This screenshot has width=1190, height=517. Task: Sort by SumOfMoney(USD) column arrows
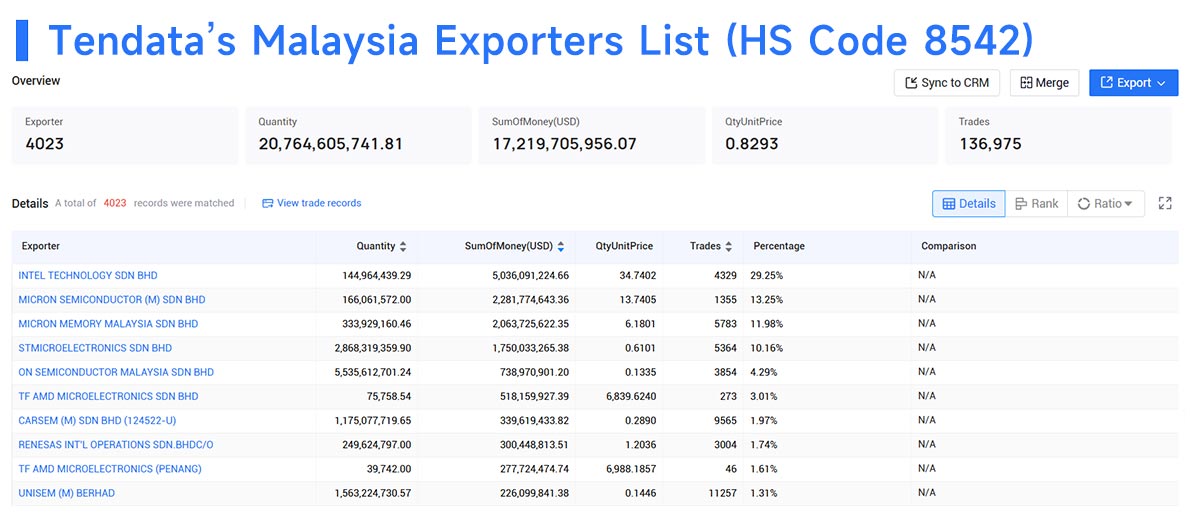pos(561,247)
